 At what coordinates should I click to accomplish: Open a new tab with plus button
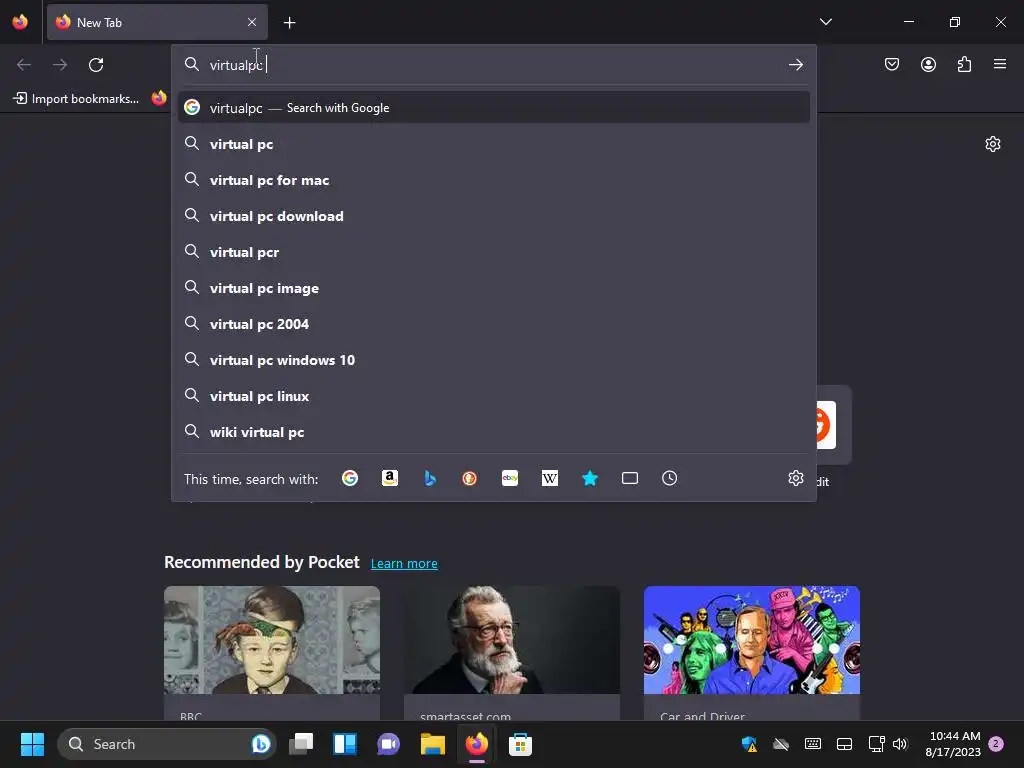289,23
